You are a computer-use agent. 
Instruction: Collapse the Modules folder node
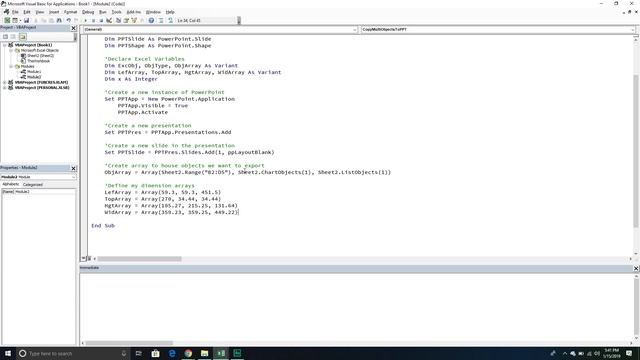[11, 66]
